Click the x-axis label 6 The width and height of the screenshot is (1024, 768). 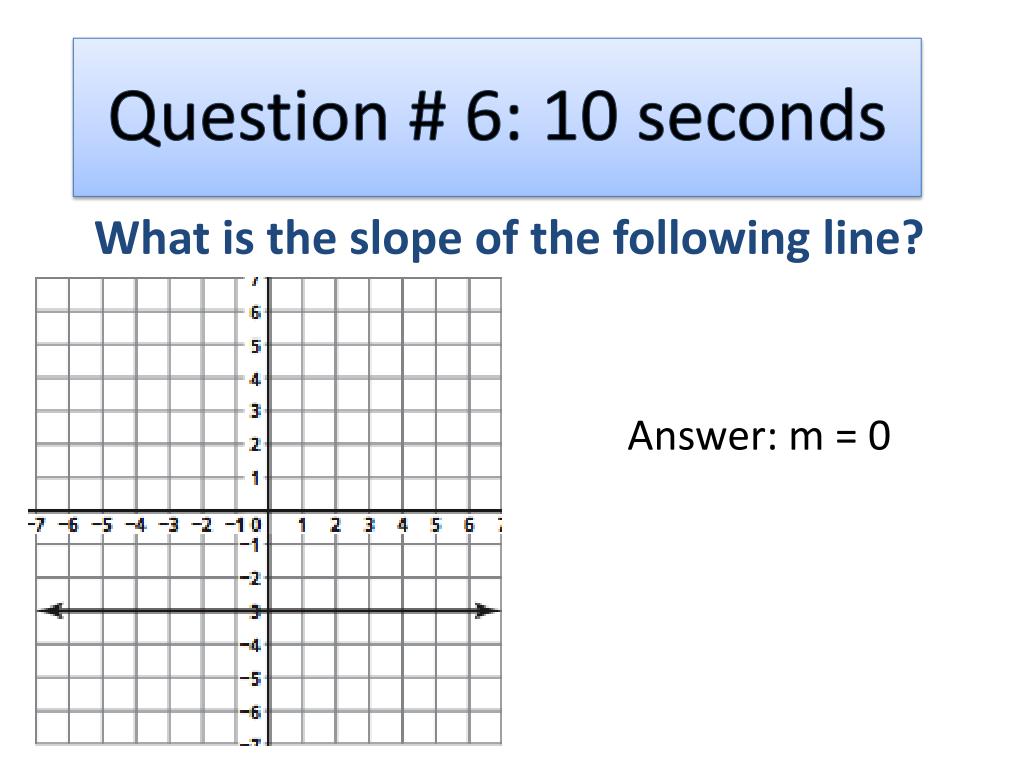pyautogui.click(x=469, y=525)
